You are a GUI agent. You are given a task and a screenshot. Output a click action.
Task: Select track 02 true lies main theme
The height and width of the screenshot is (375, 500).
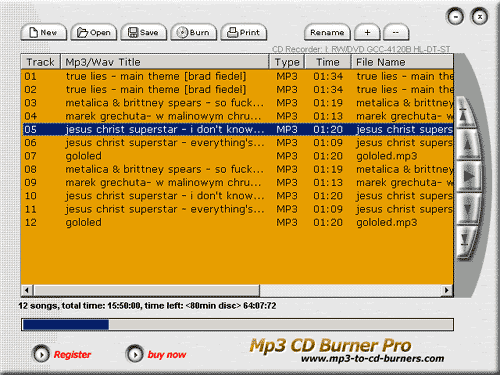pyautogui.click(x=237, y=90)
